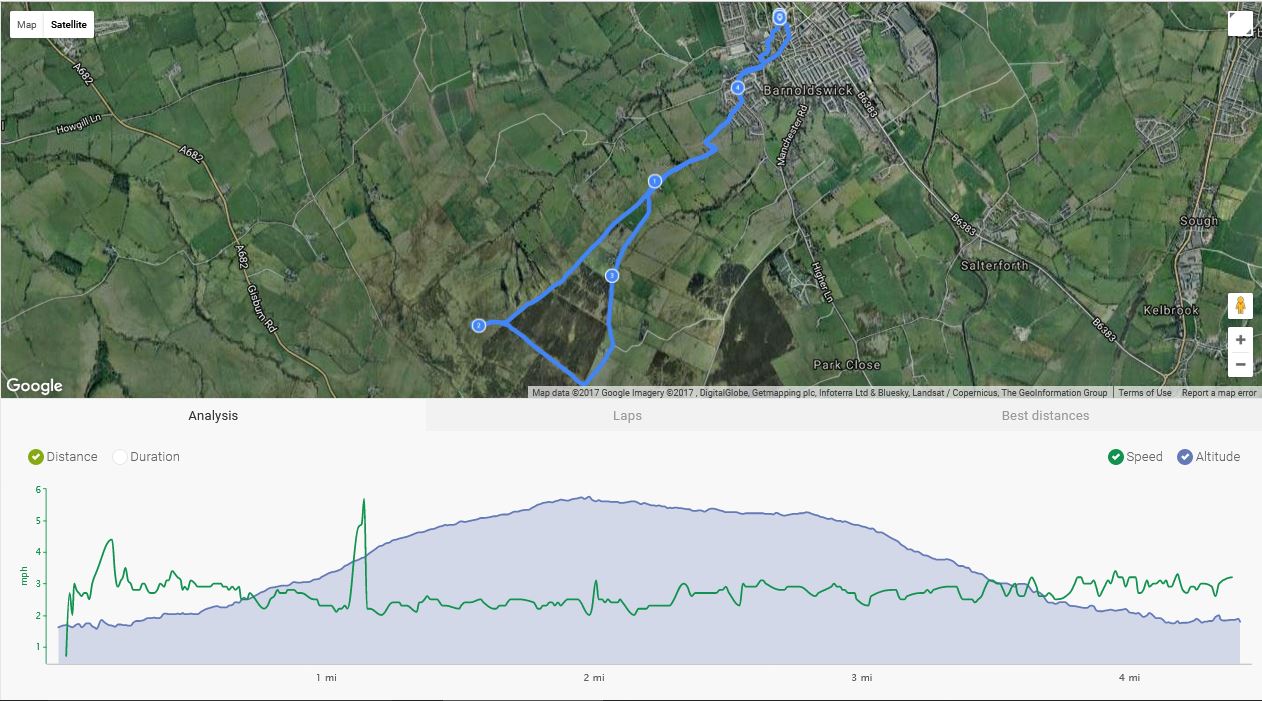
Task: Toggle fullscreen map view
Action: [x=1240, y=24]
